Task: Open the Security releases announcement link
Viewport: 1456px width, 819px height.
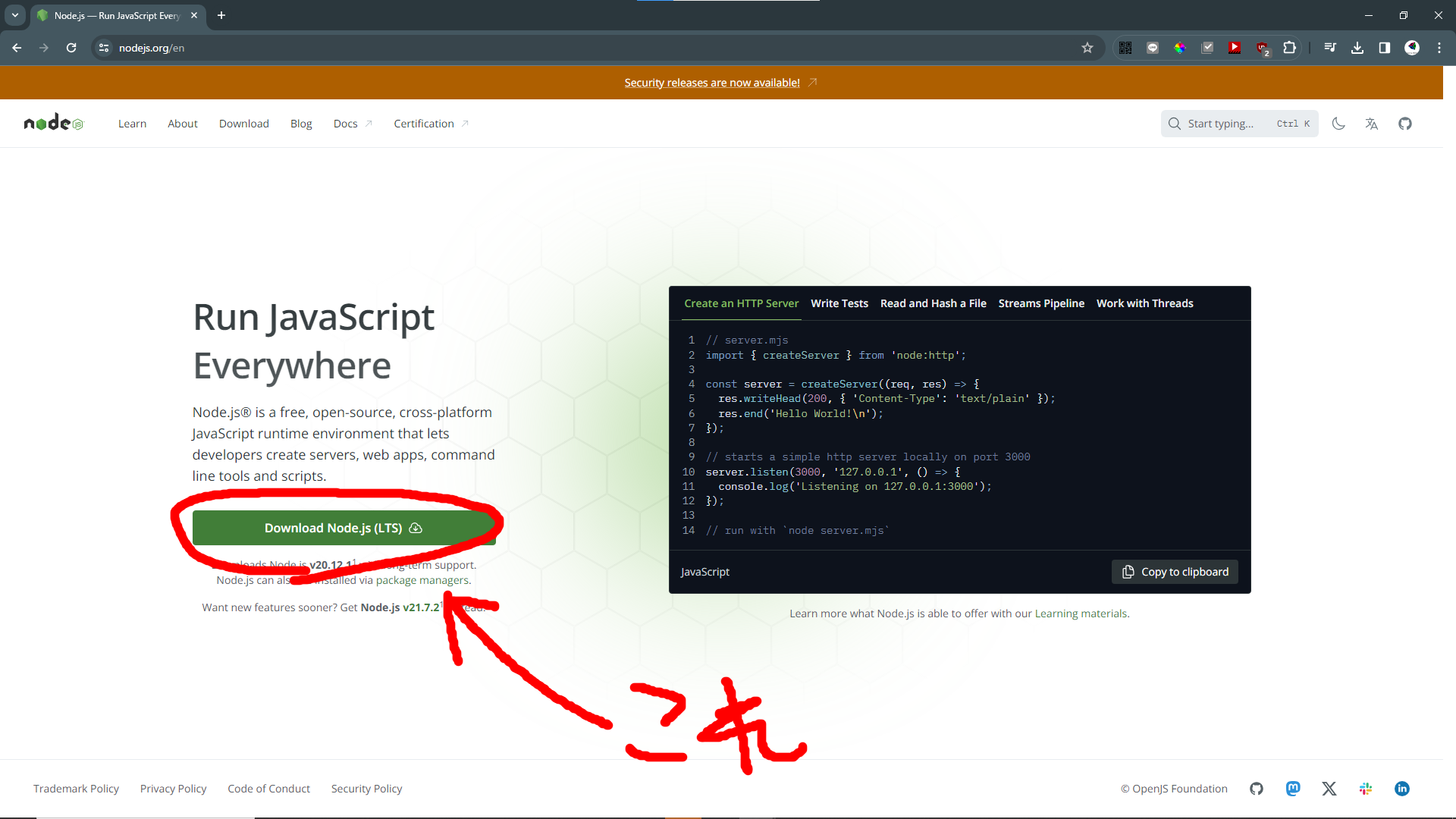Action: [712, 83]
